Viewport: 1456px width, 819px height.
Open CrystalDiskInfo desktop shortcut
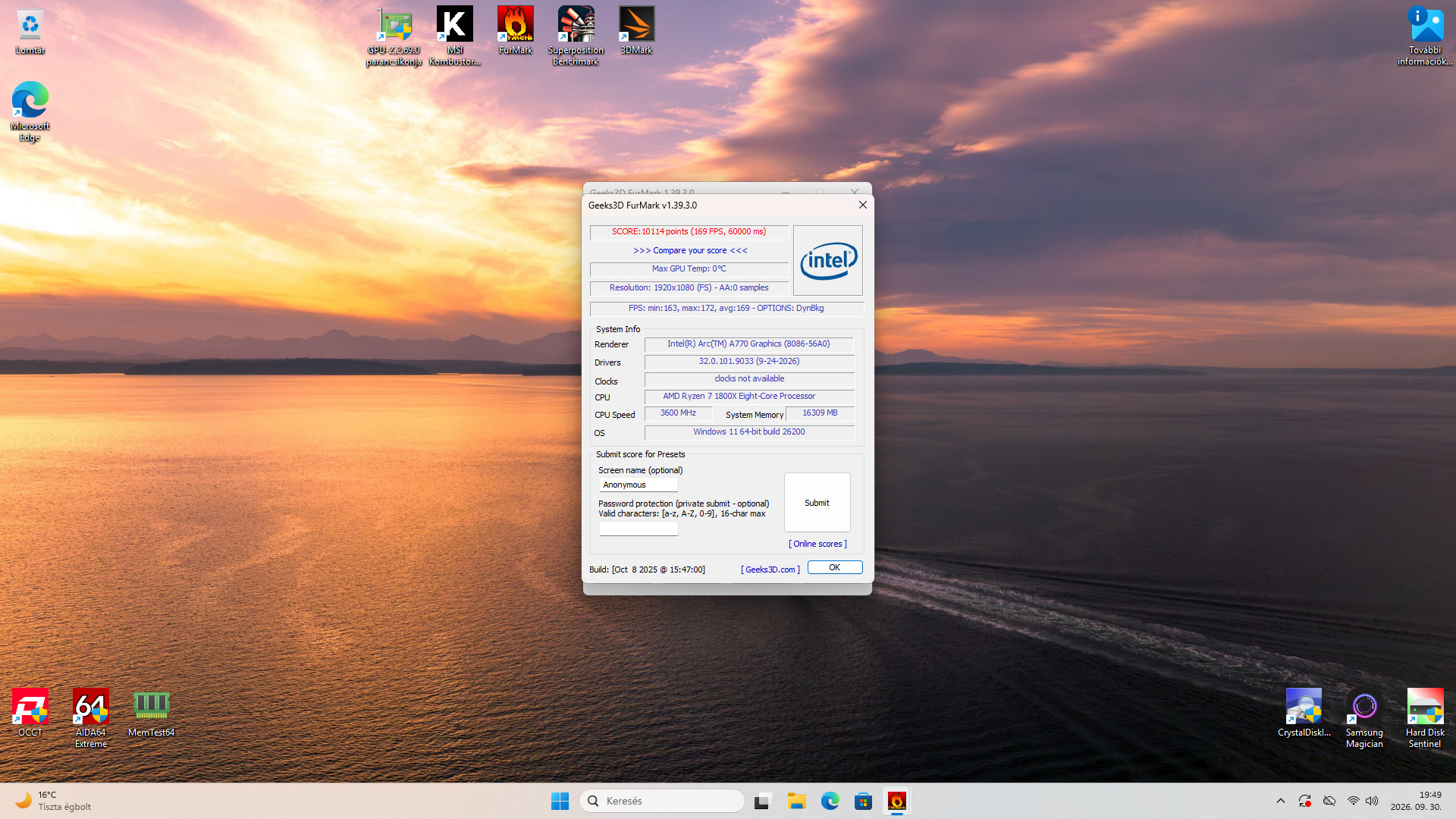(1304, 713)
